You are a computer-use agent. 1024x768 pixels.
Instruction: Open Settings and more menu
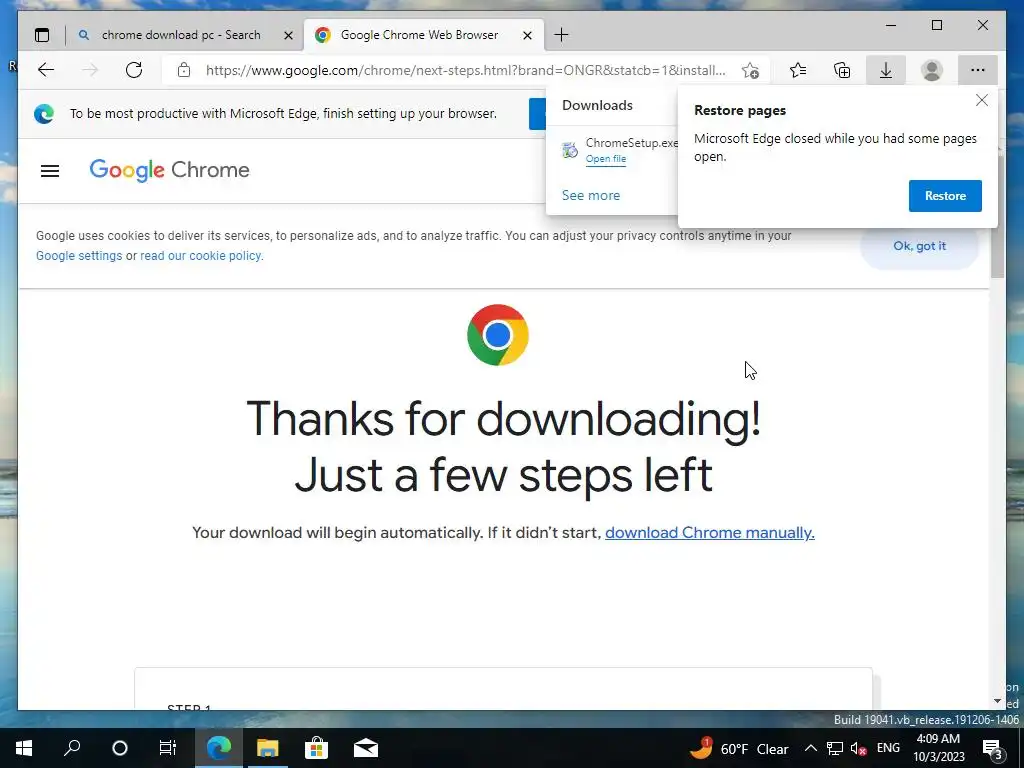[x=978, y=70]
